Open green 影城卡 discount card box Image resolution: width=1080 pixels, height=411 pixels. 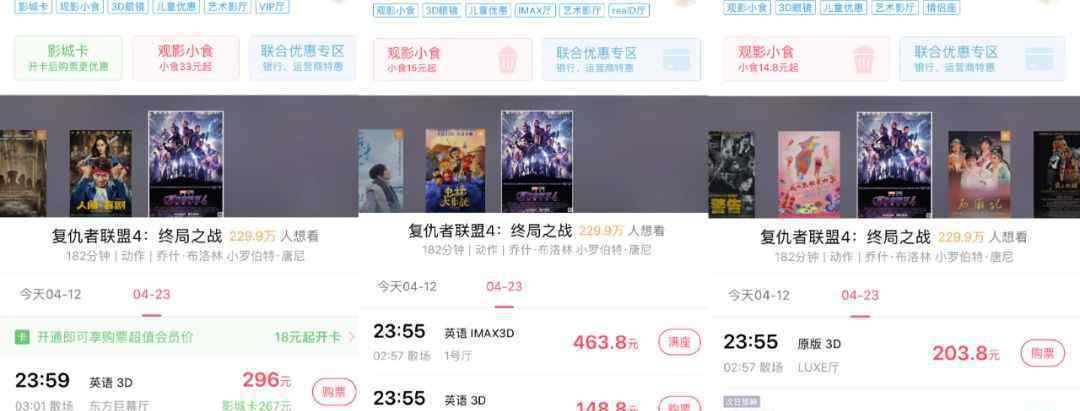[x=68, y=58]
